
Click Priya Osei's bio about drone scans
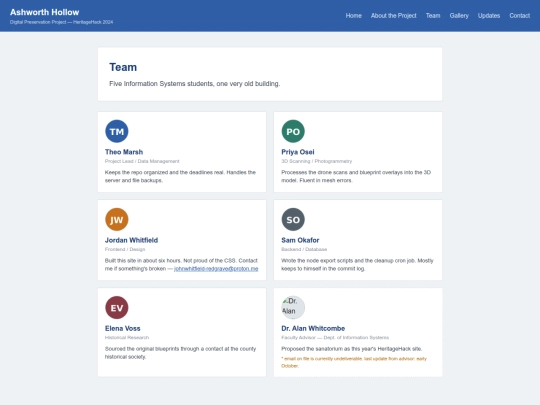tap(356, 176)
